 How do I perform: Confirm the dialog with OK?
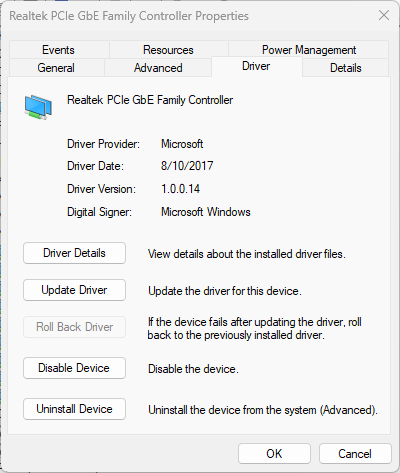pos(274,454)
